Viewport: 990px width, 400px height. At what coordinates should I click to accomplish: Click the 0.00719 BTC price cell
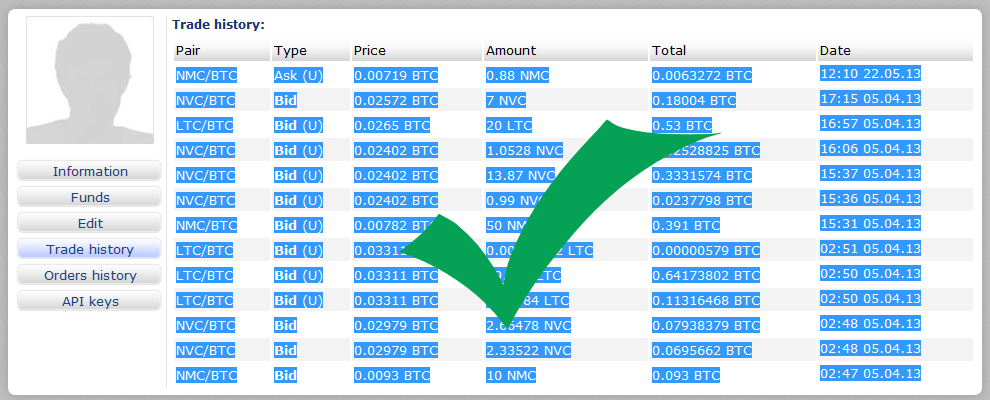(396, 75)
